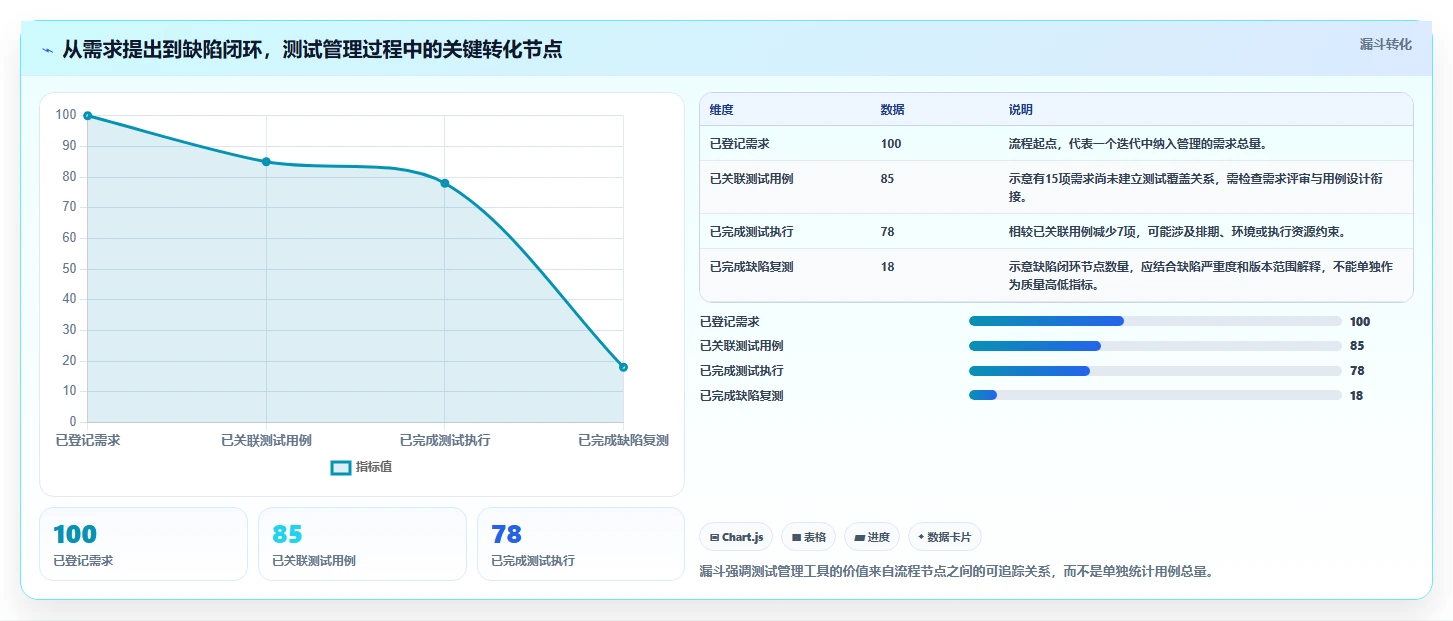Screen dimensions: 1453x621
Task: Click value 100 beside the first progress bar
Action: pyautogui.click(x=1360, y=322)
